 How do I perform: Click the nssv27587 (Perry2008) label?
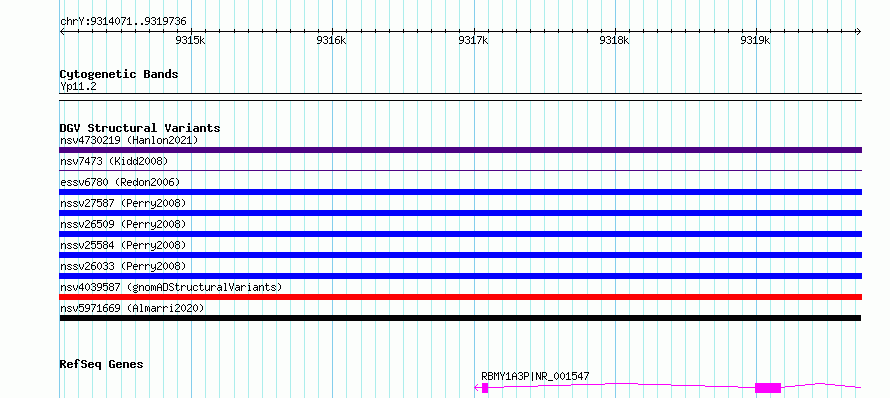[123, 203]
